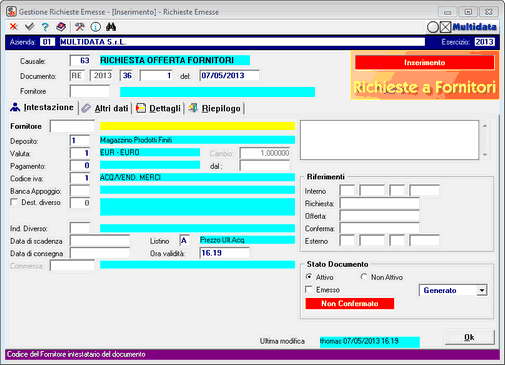Click the Valuta code field

pos(80,153)
